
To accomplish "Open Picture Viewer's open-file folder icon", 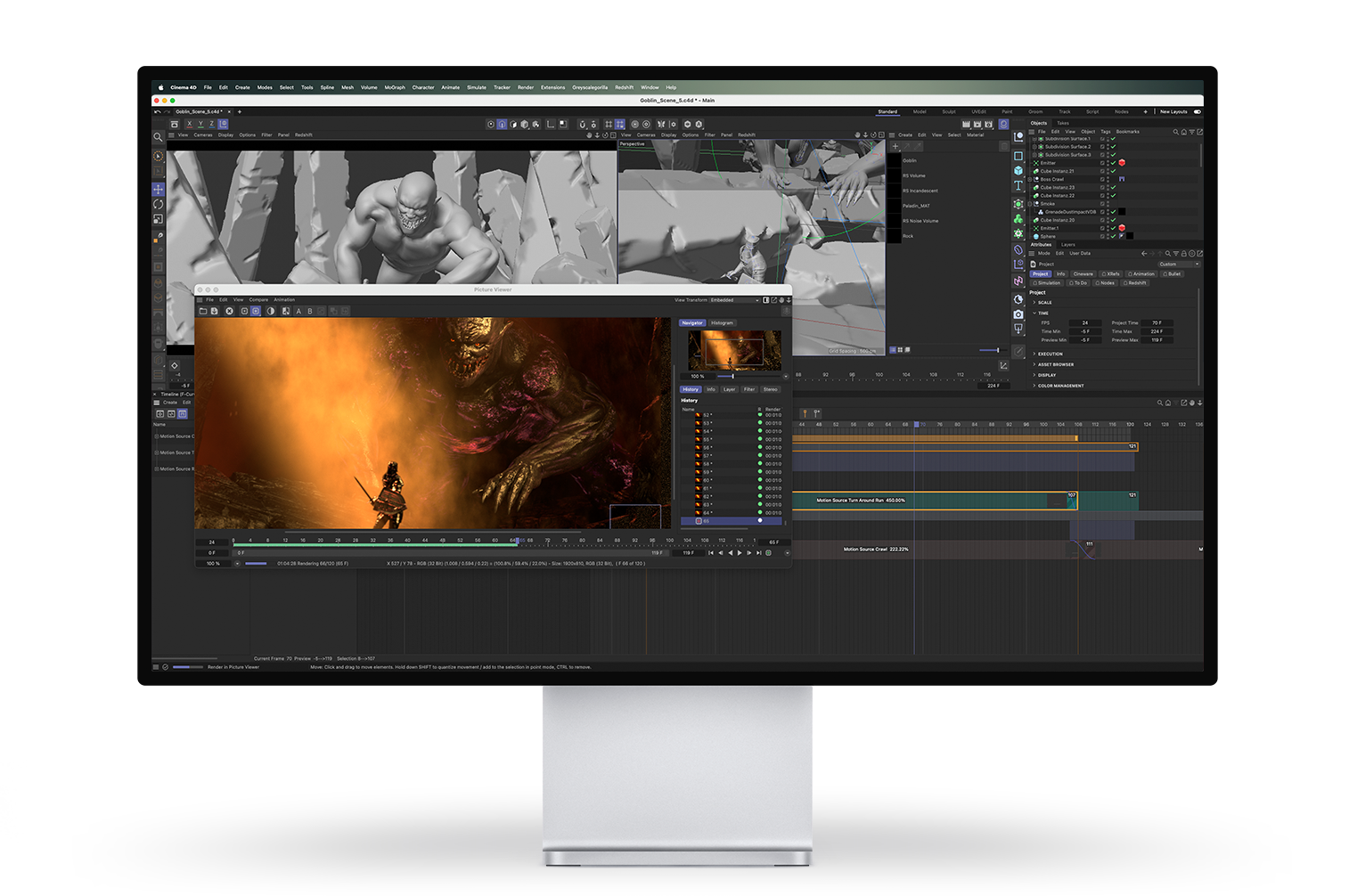I will point(203,311).
